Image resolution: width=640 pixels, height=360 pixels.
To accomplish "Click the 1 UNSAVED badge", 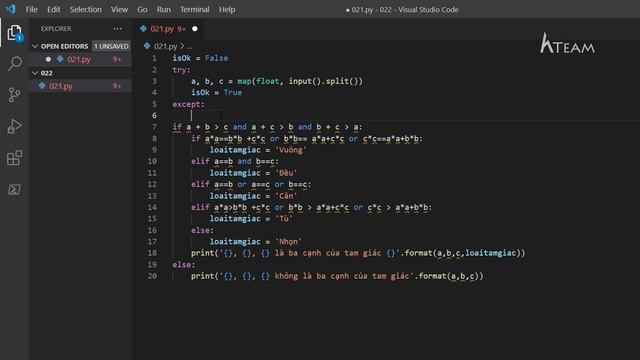I will point(111,46).
